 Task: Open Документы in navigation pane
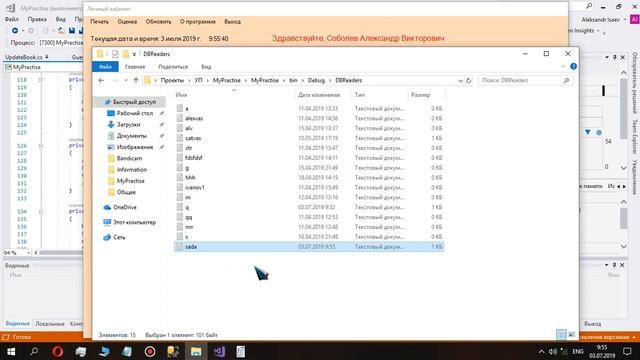(131, 136)
